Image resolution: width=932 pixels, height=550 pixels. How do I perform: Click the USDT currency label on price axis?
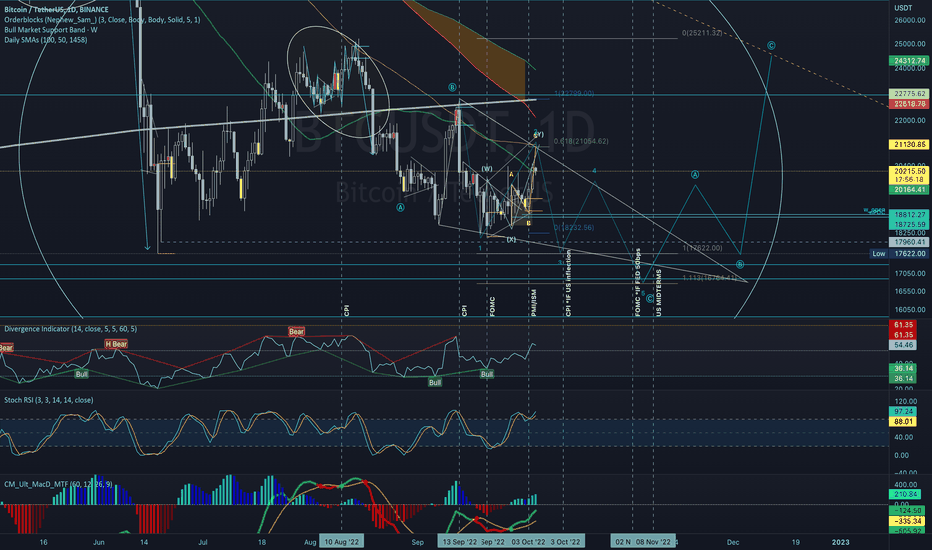point(903,8)
